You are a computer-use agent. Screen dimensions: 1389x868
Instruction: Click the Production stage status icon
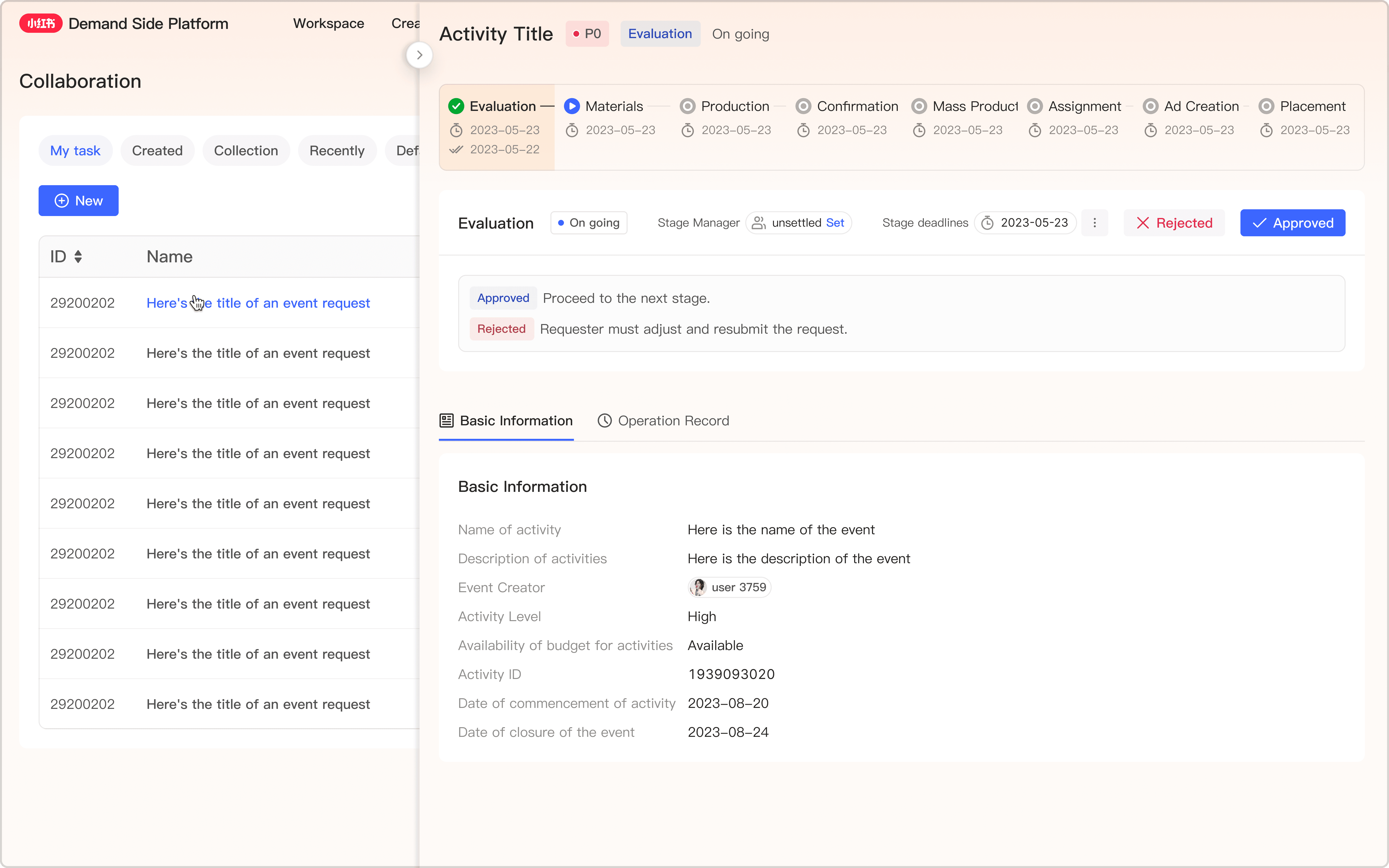(x=688, y=106)
